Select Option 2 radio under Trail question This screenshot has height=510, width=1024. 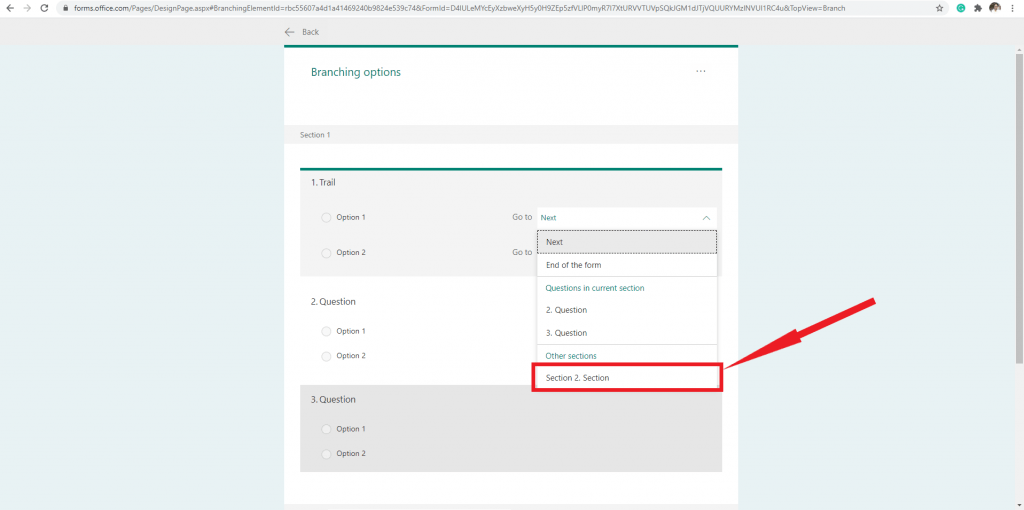(x=326, y=253)
